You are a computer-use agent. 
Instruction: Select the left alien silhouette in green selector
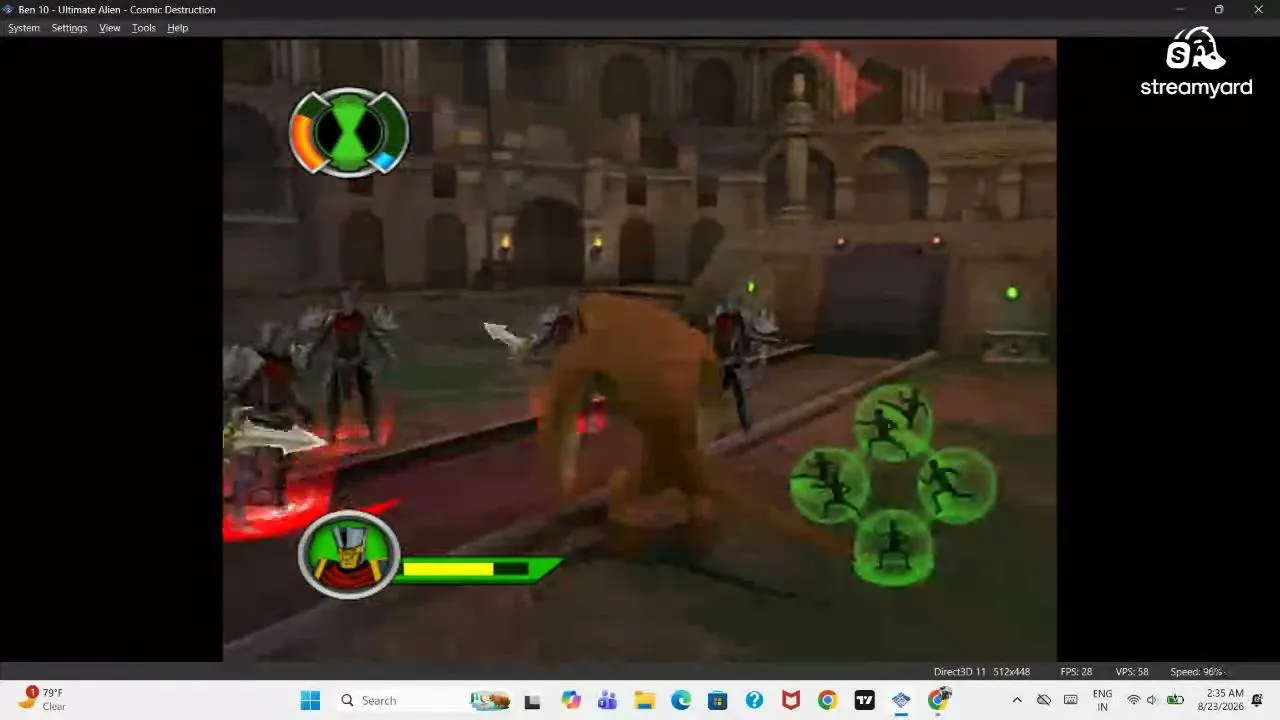pos(828,485)
